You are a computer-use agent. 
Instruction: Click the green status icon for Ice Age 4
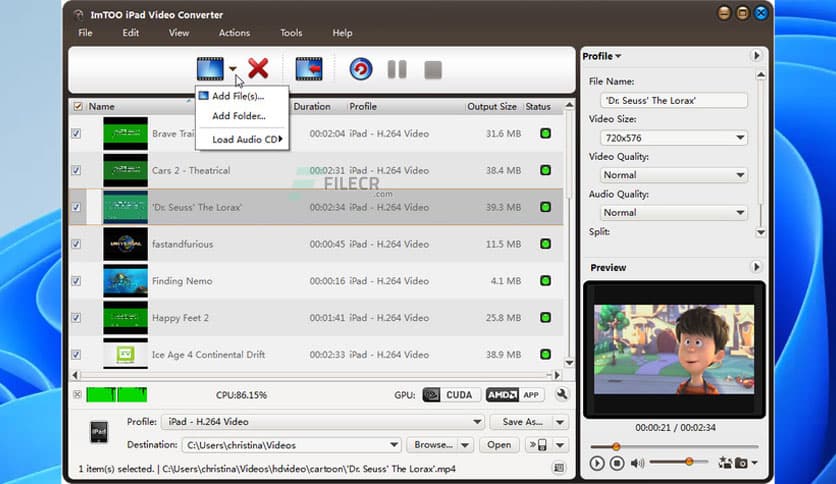point(545,354)
